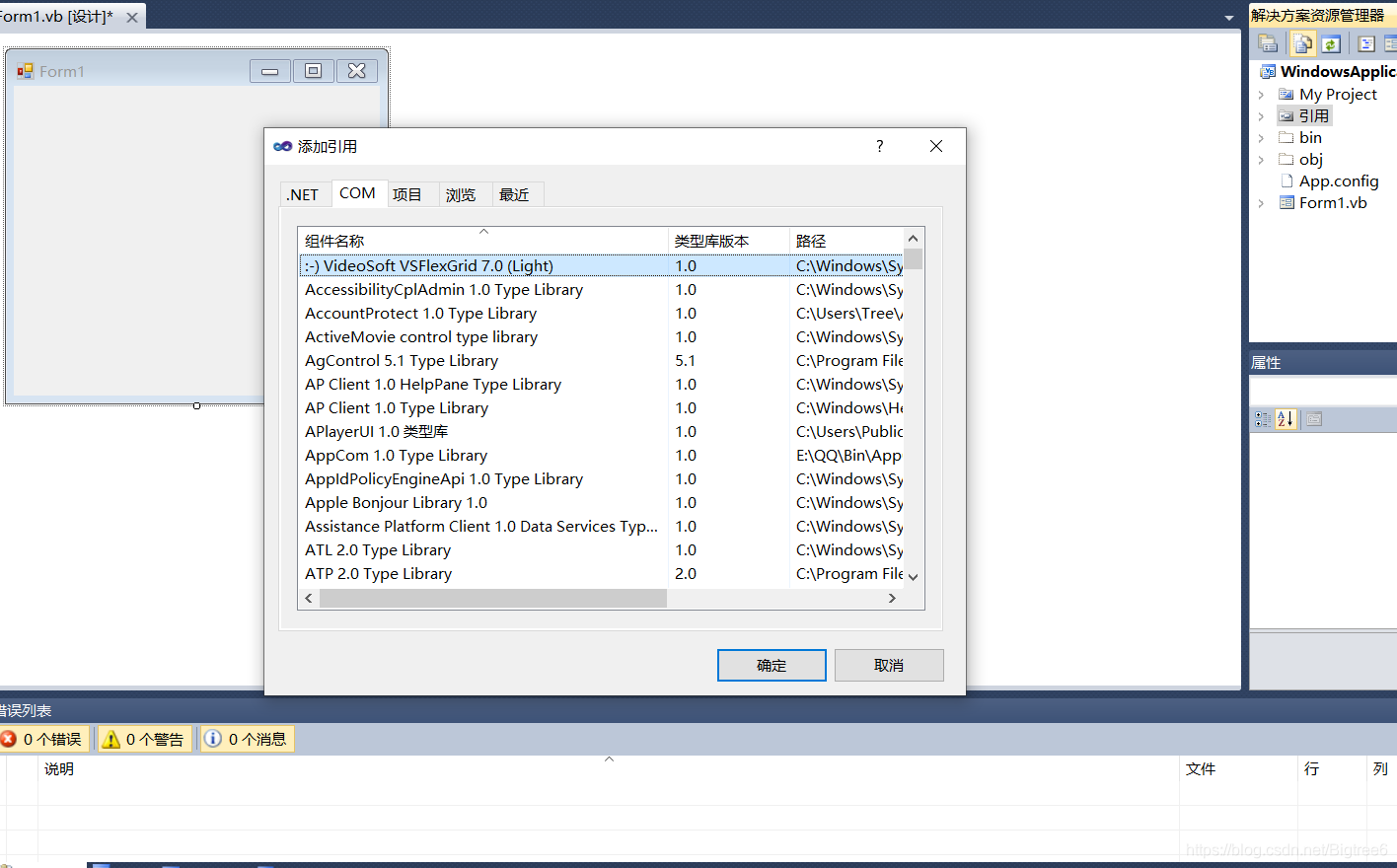
Task: Click the View Code icon in Solution Explorer
Action: coord(1366,43)
